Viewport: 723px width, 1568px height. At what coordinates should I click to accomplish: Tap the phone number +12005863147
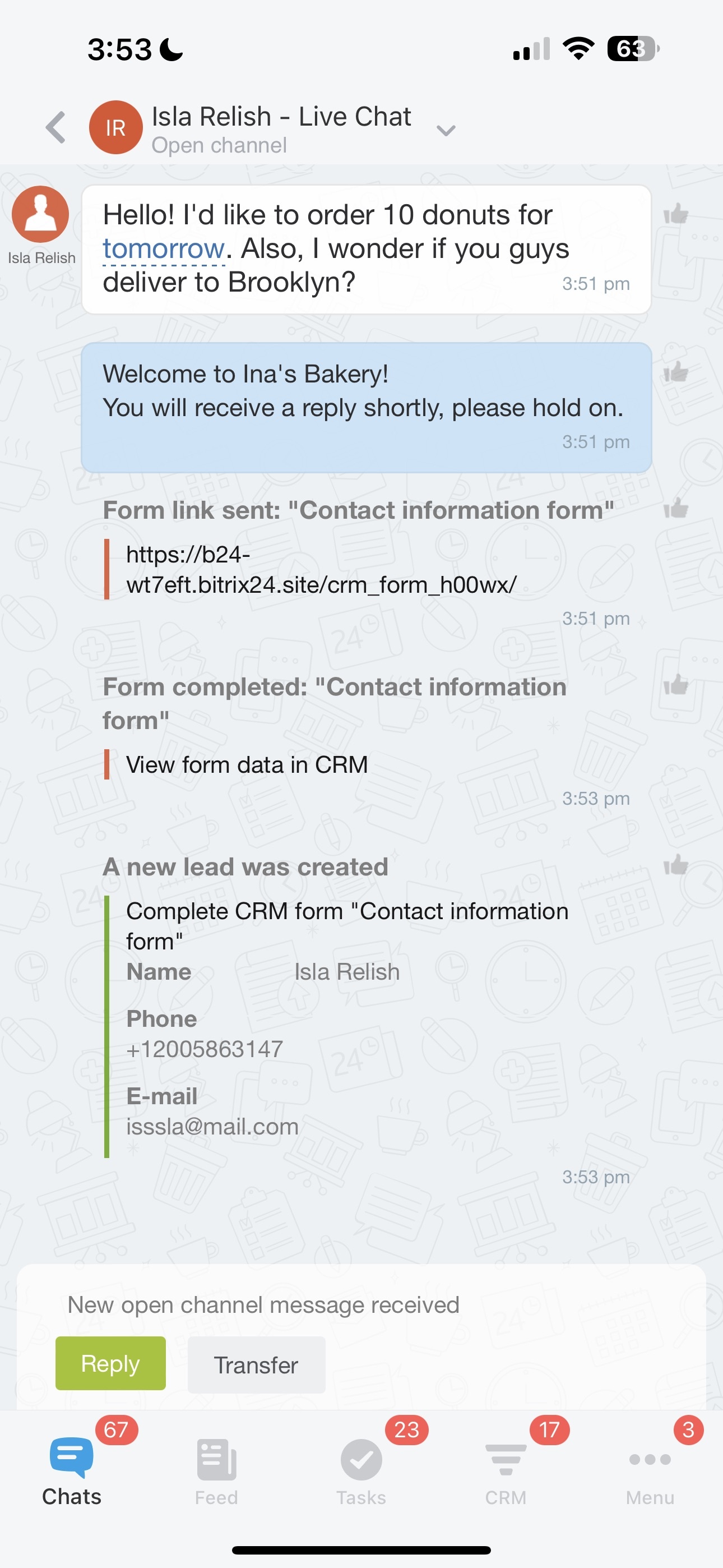tap(205, 1049)
